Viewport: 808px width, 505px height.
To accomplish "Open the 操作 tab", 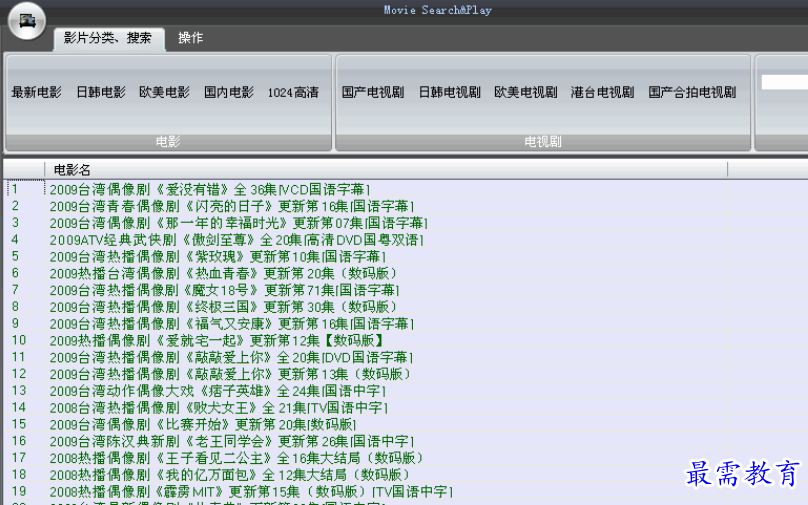I will tap(191, 38).
